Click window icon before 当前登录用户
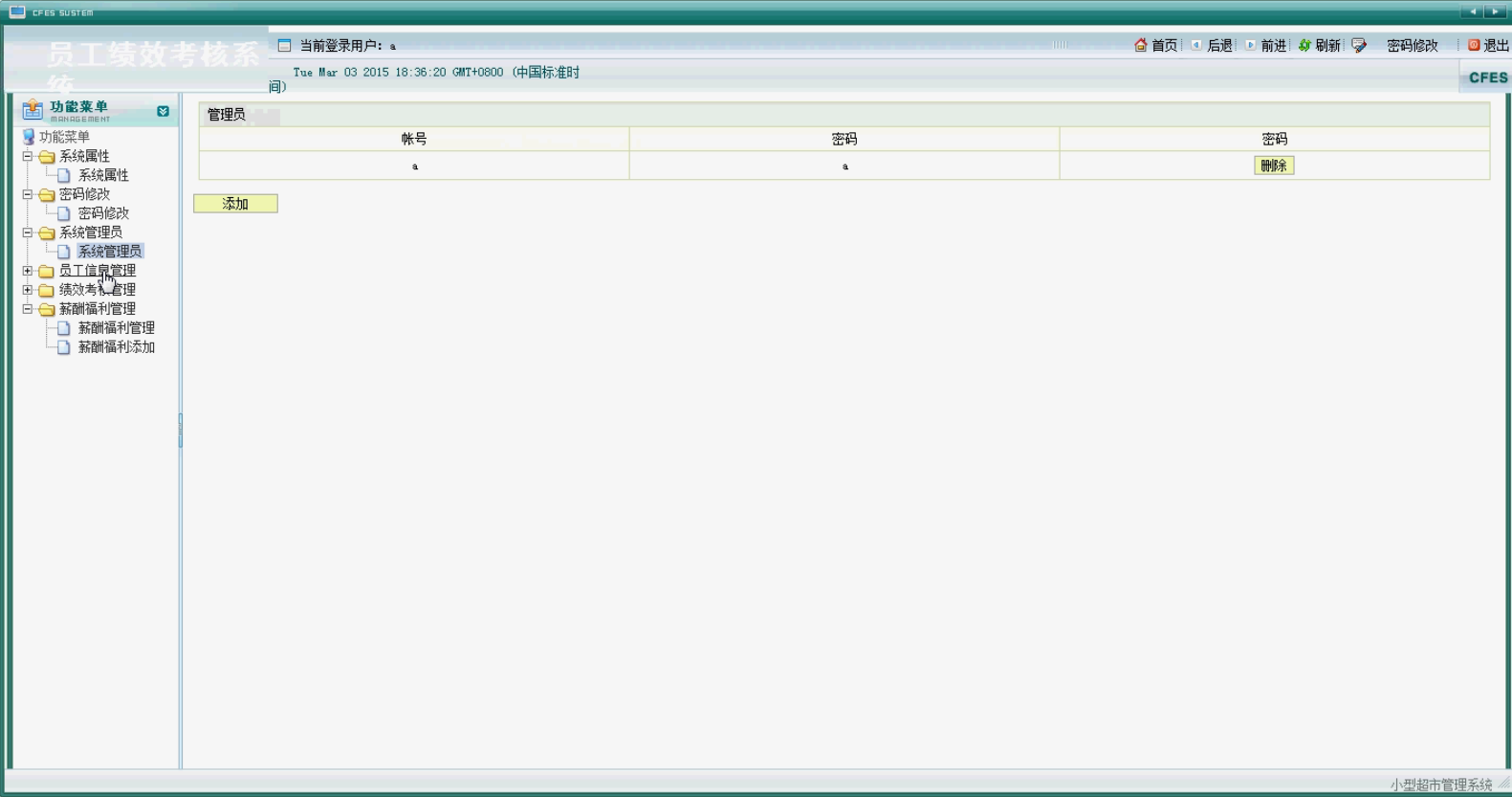Screen dimensions: 1512x797 284,45
